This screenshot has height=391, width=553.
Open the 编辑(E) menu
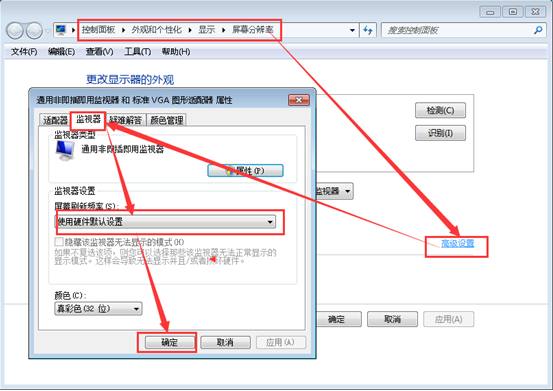click(x=61, y=52)
